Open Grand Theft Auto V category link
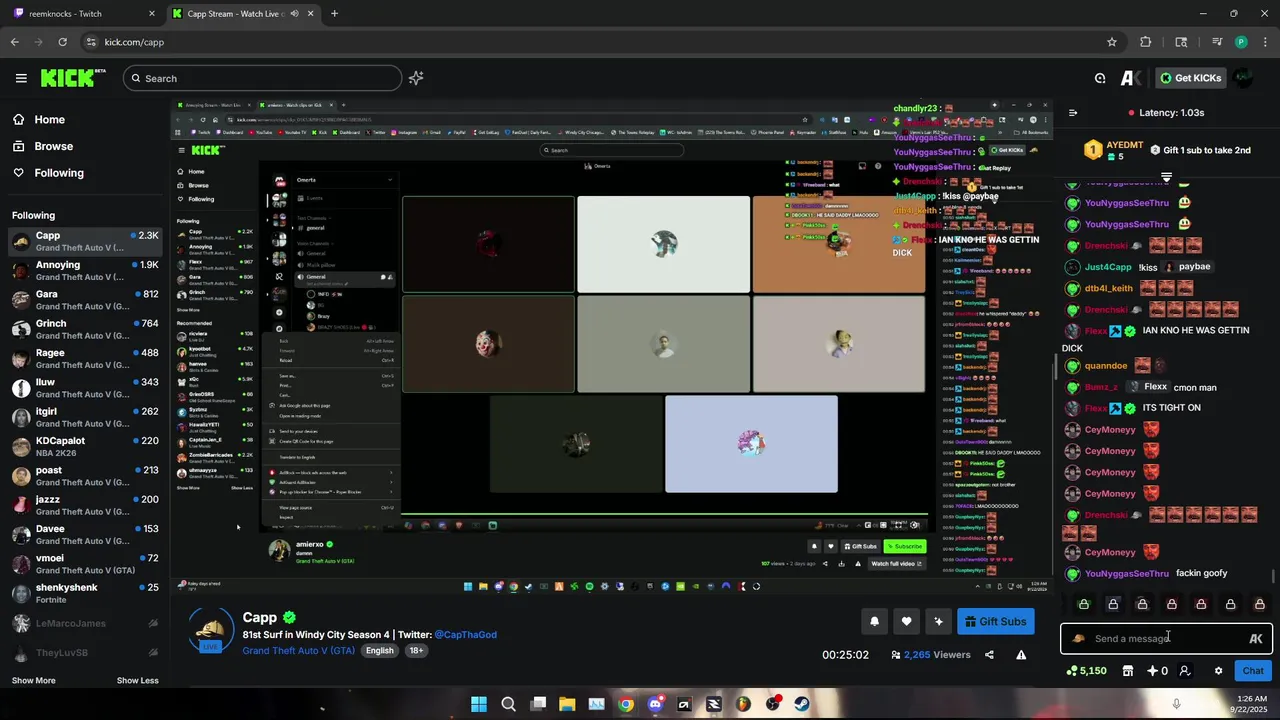Viewport: 1280px width, 720px height. [x=299, y=651]
